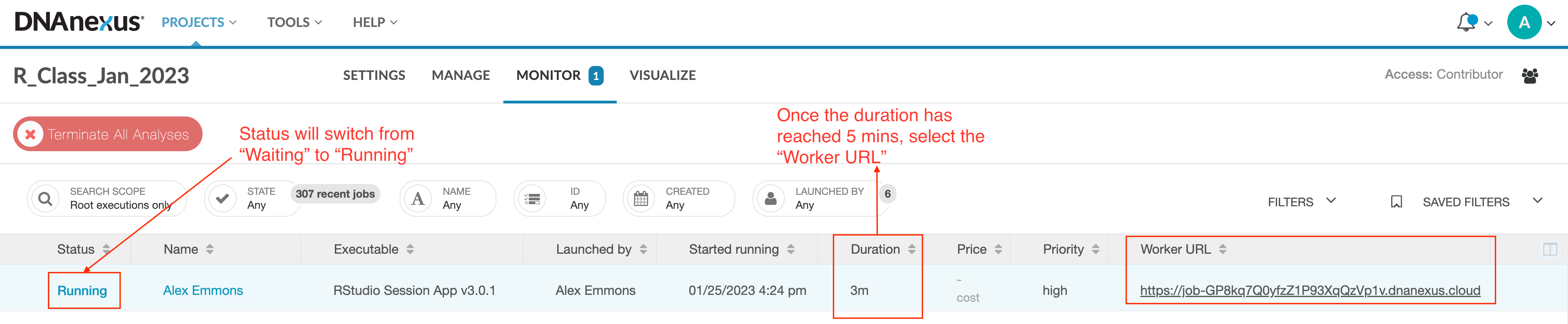Click the saved filters bookmark icon
The width and height of the screenshot is (1568, 324).
click(1396, 202)
